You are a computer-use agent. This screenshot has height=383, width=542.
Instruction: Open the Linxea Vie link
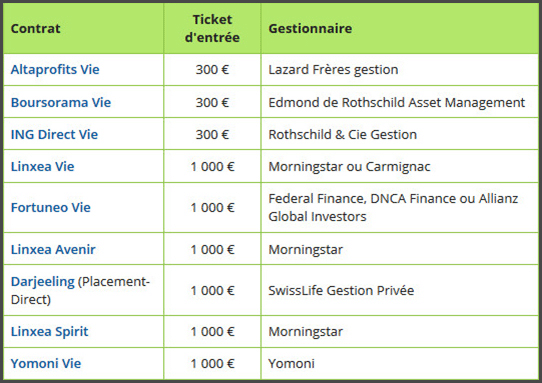pyautogui.click(x=43, y=167)
